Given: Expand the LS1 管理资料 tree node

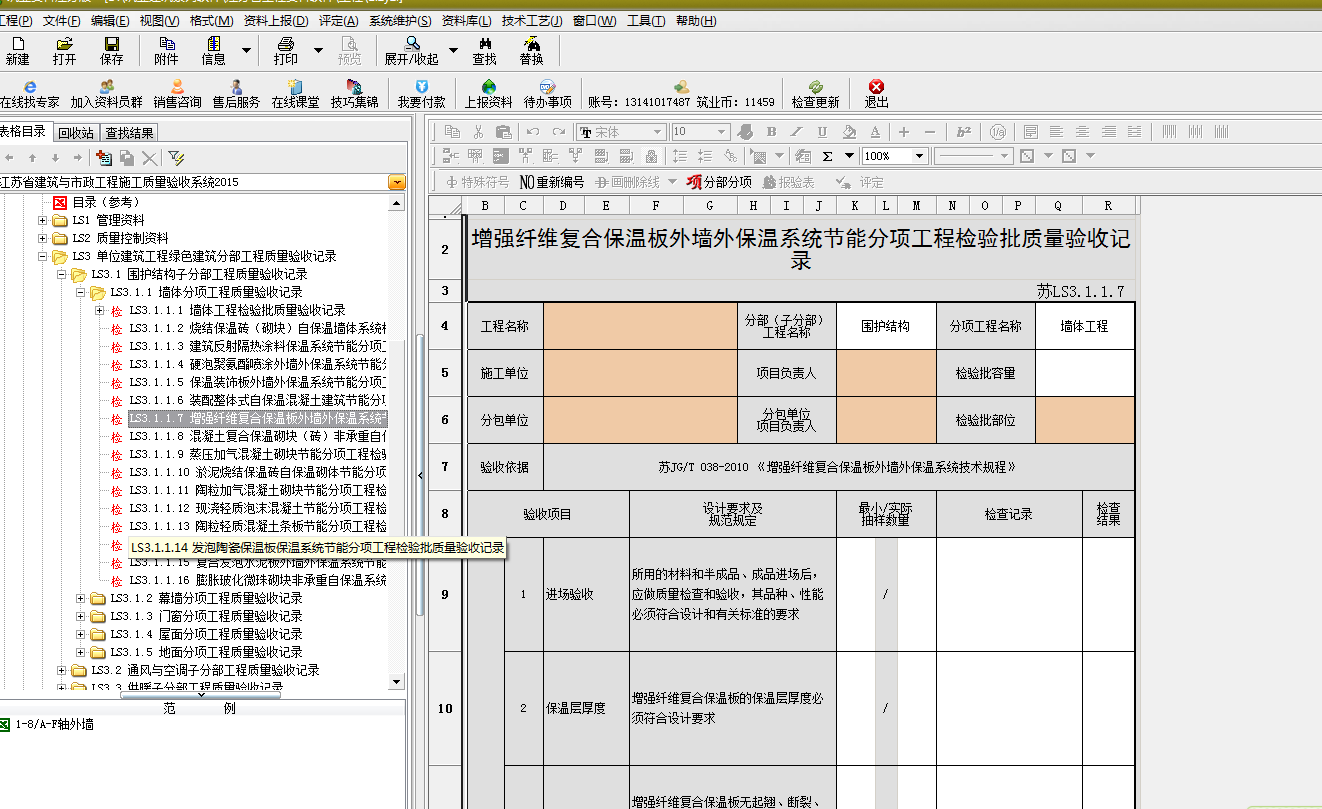Looking at the screenshot, I should point(43,220).
